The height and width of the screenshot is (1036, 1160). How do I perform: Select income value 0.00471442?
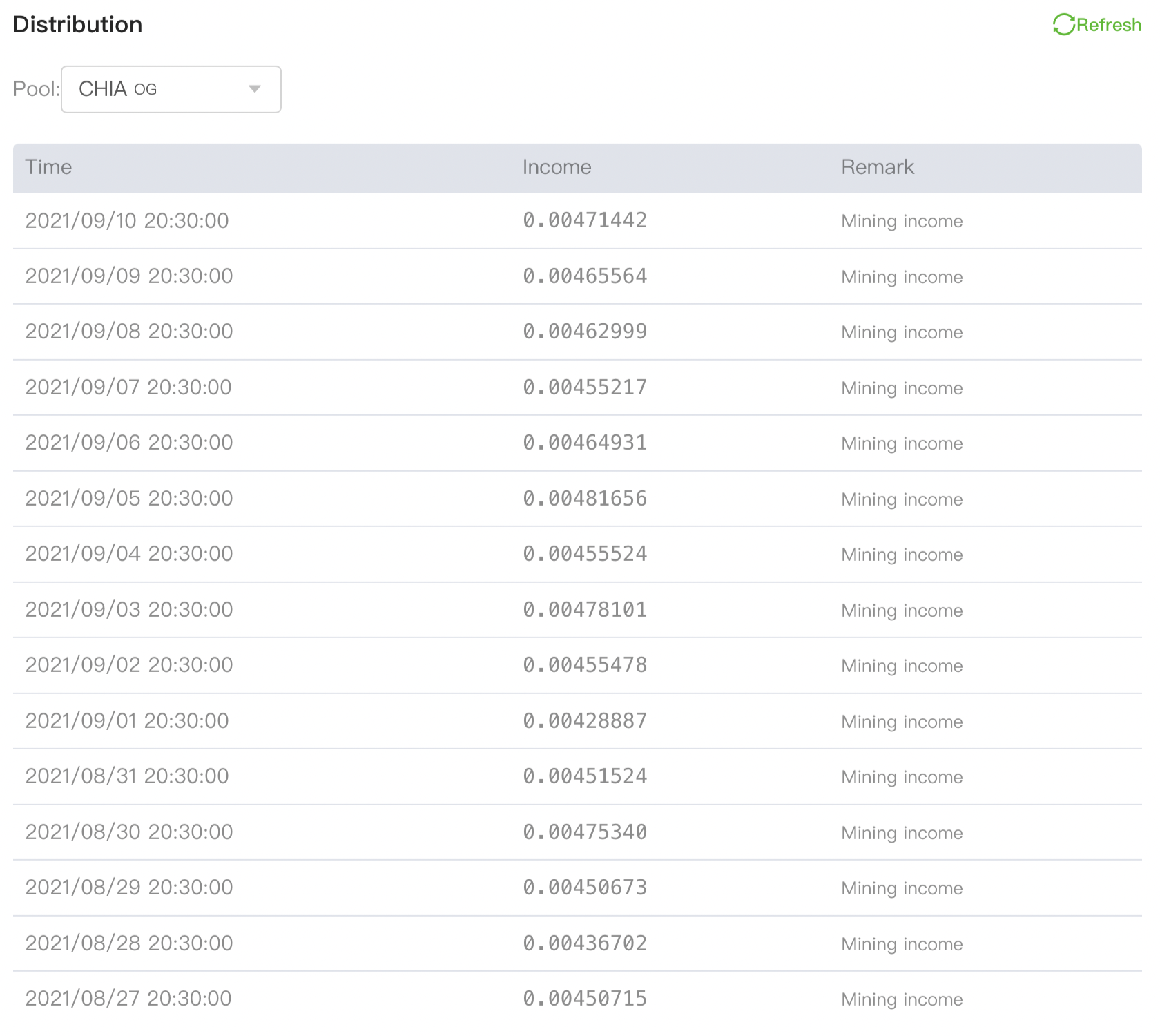585,220
